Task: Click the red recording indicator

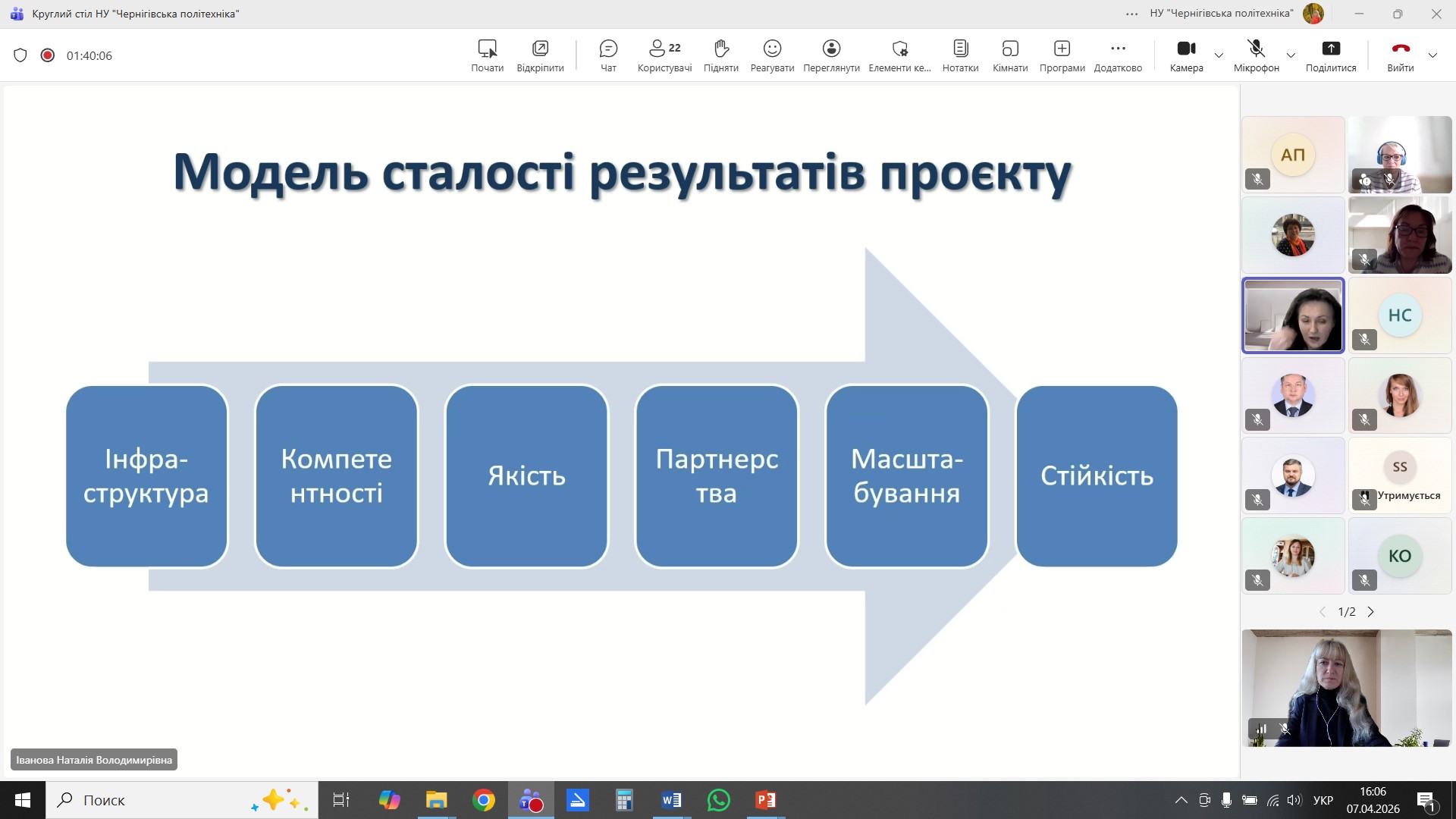Action: (x=48, y=55)
